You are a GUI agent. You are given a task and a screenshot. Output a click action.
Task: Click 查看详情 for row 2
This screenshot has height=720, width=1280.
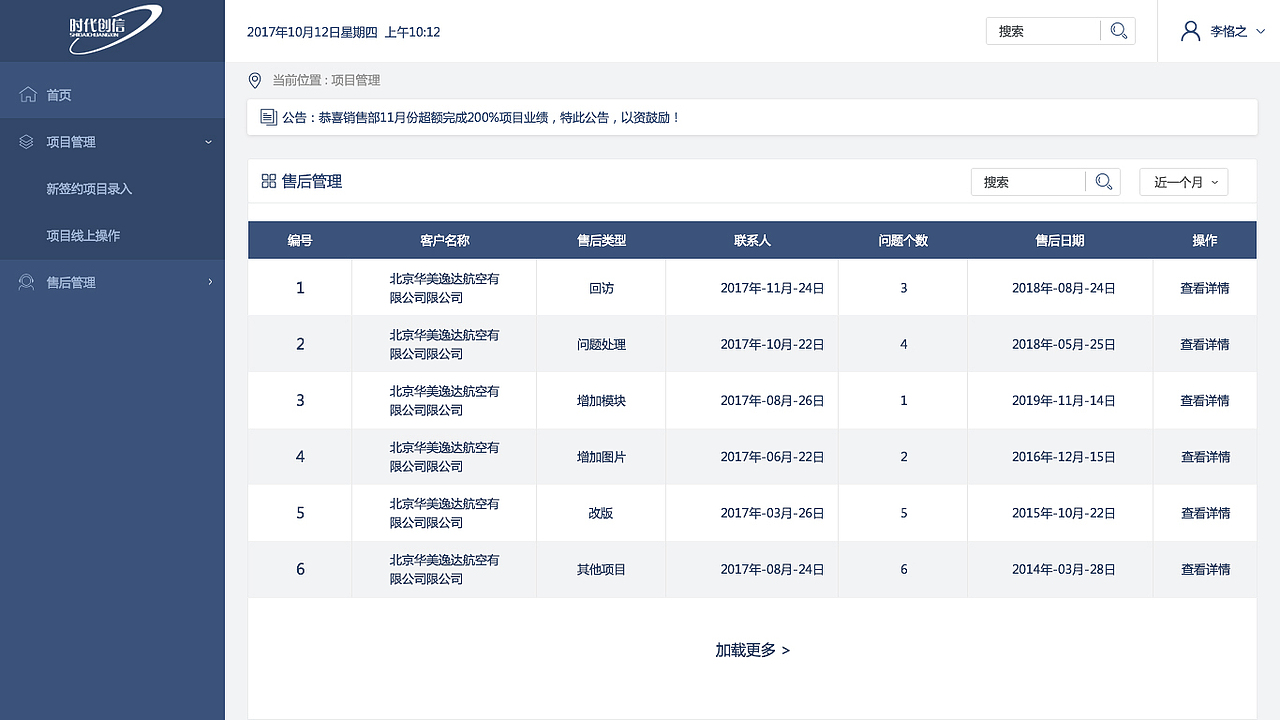(1205, 344)
